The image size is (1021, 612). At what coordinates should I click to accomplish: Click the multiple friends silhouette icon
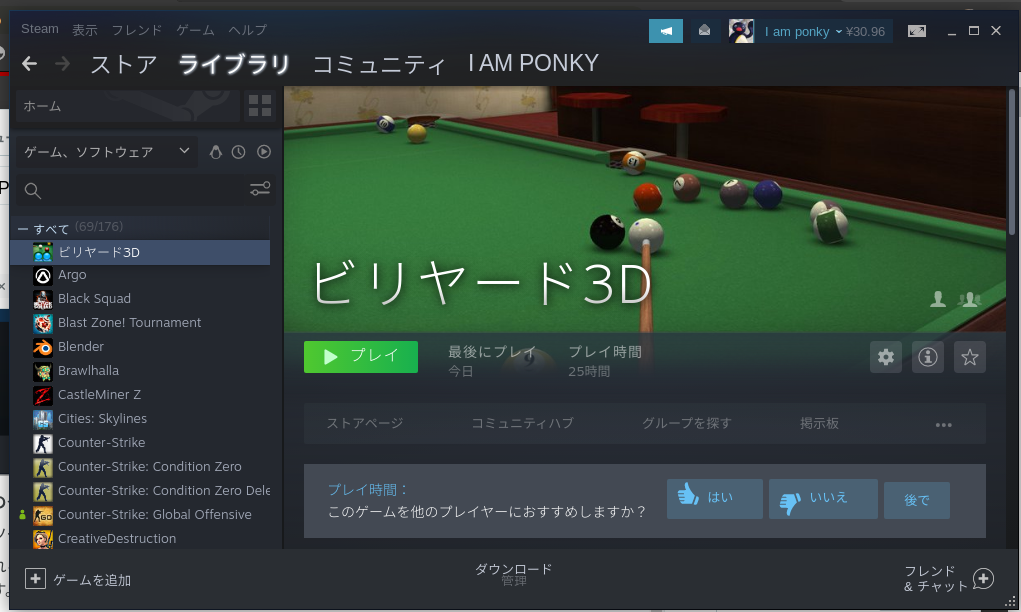pyautogui.click(x=969, y=299)
